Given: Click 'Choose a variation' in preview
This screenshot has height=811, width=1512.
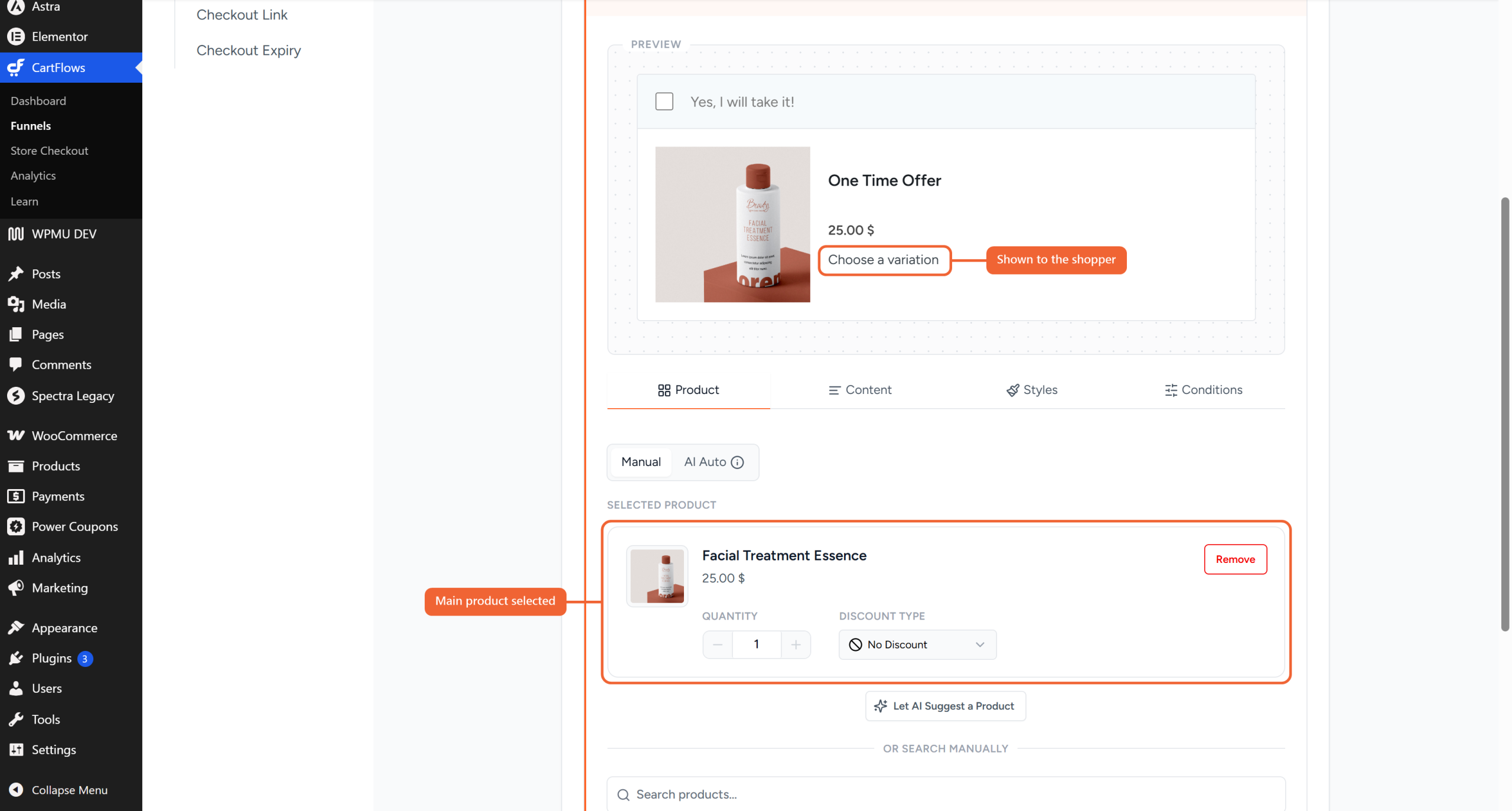Looking at the screenshot, I should [x=884, y=260].
